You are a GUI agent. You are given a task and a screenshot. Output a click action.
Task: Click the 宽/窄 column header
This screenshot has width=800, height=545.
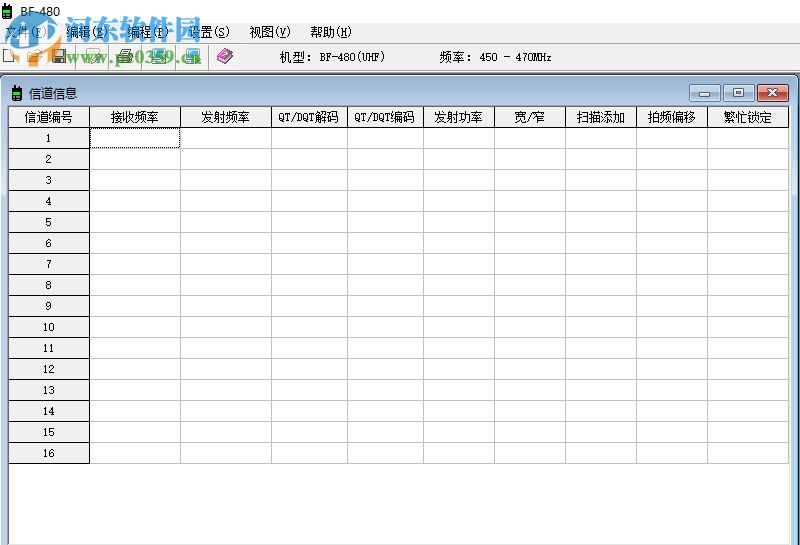point(530,117)
